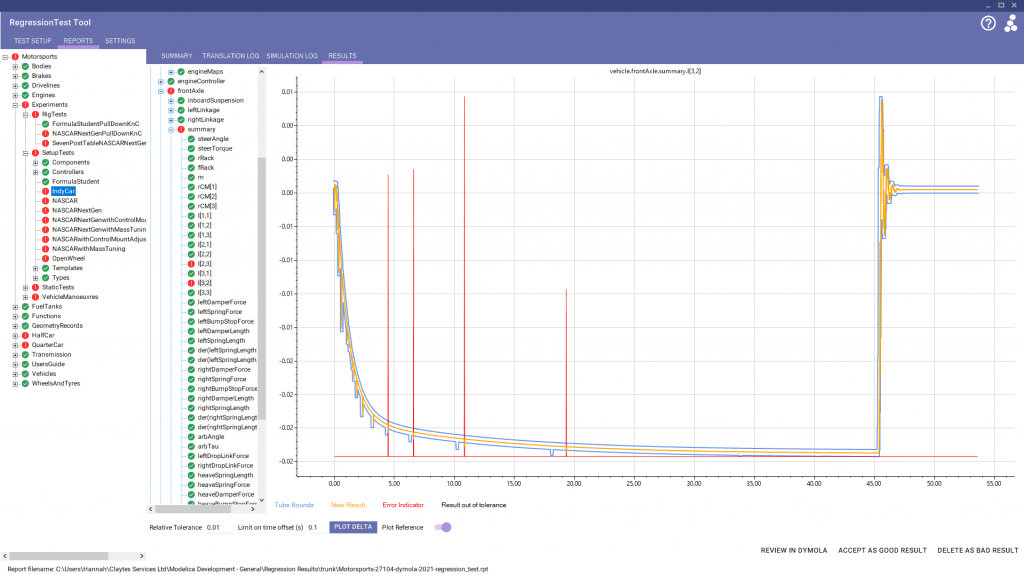Select the RESULTS tab
Screen dimensions: 1024x575
point(342,56)
